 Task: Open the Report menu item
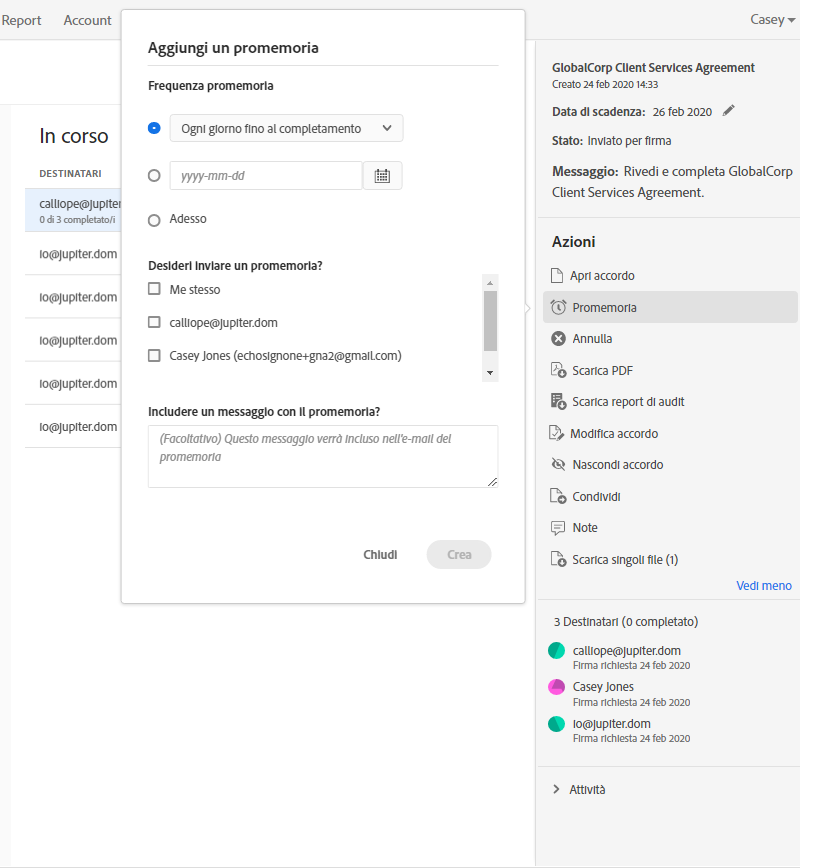tap(21, 20)
